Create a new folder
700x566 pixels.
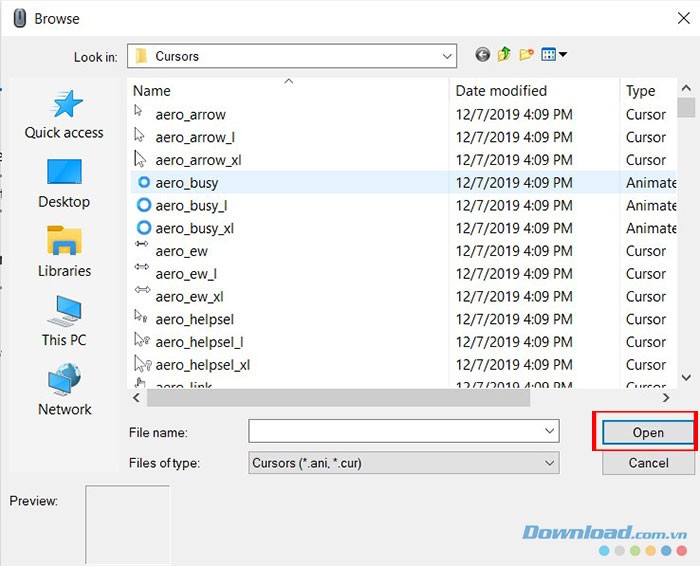coord(527,55)
